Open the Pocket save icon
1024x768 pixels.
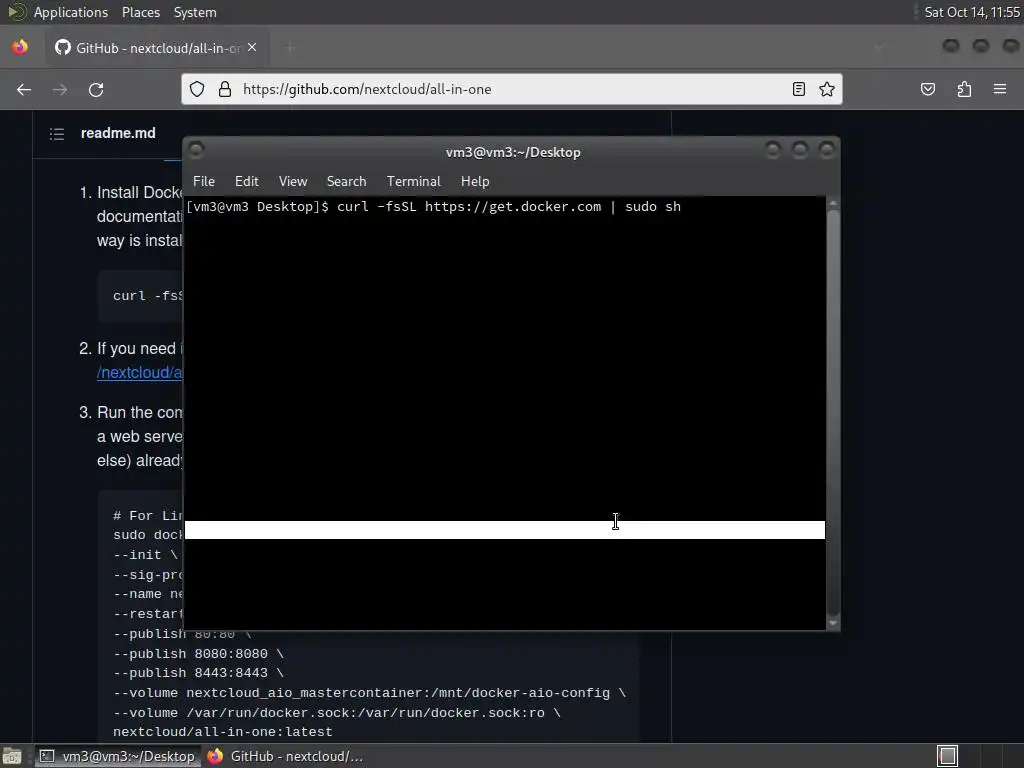pos(928,89)
